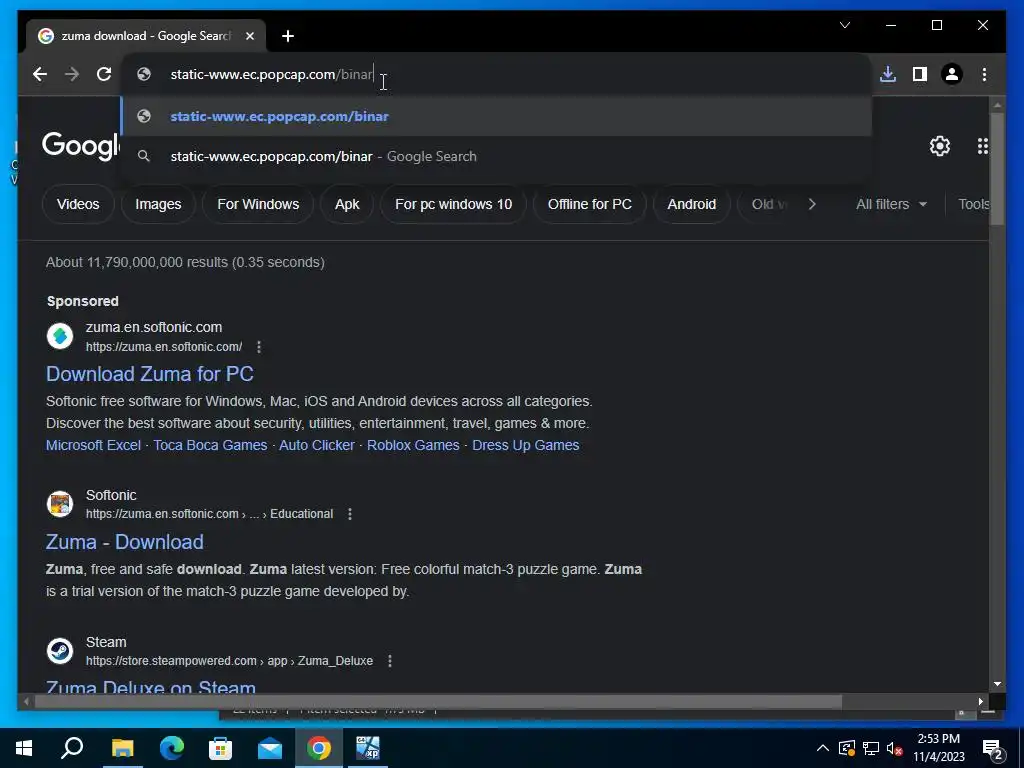Viewport: 1024px width, 768px height.
Task: Open the Tools option
Action: coord(973,204)
